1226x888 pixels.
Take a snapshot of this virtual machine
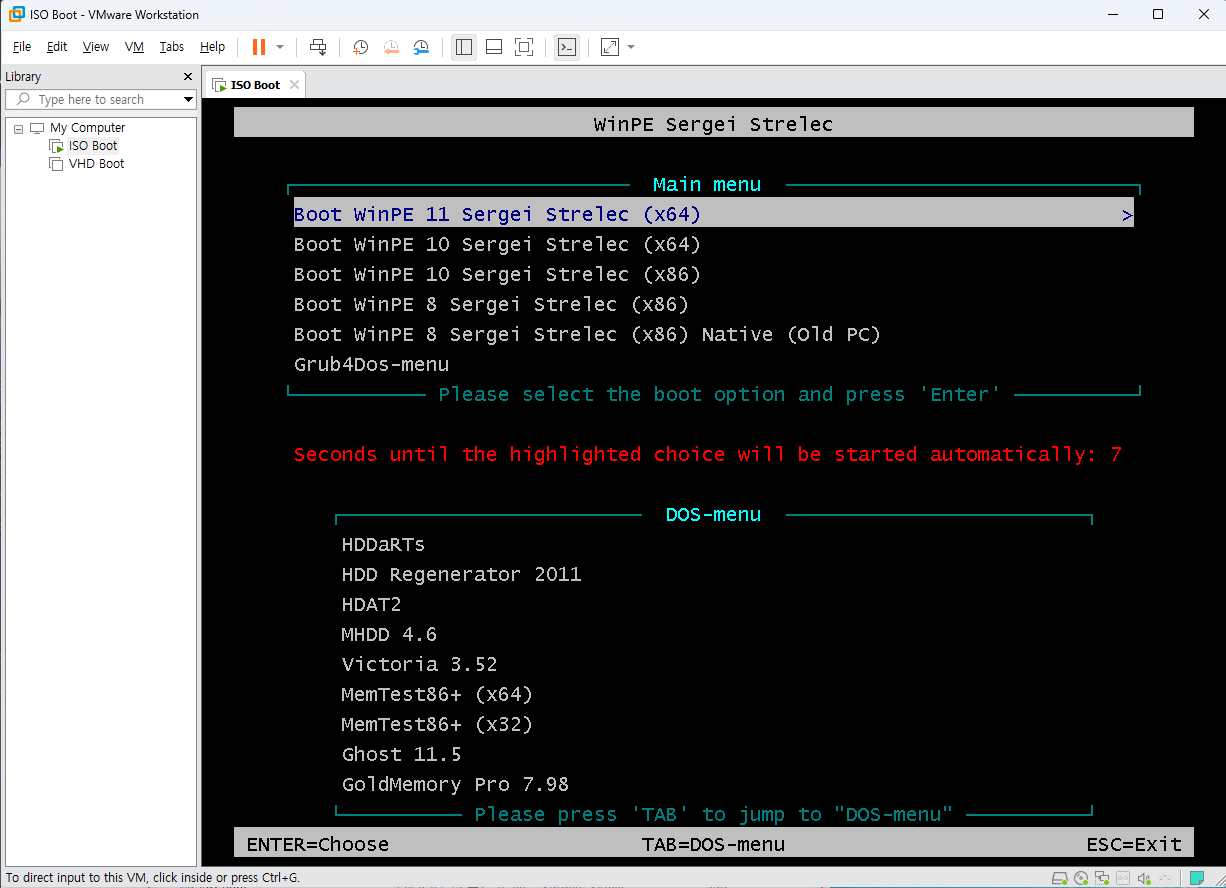(361, 47)
